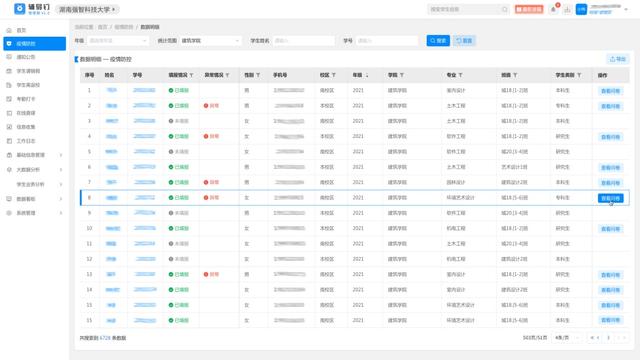Filter the 专业 column via funnel icon
This screenshot has width=640, height=360.
click(460, 75)
